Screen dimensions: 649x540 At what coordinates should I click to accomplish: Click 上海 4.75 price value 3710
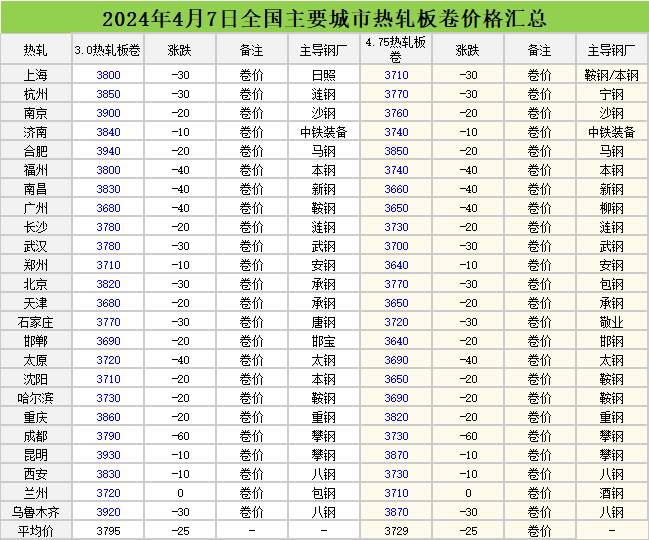(x=396, y=74)
